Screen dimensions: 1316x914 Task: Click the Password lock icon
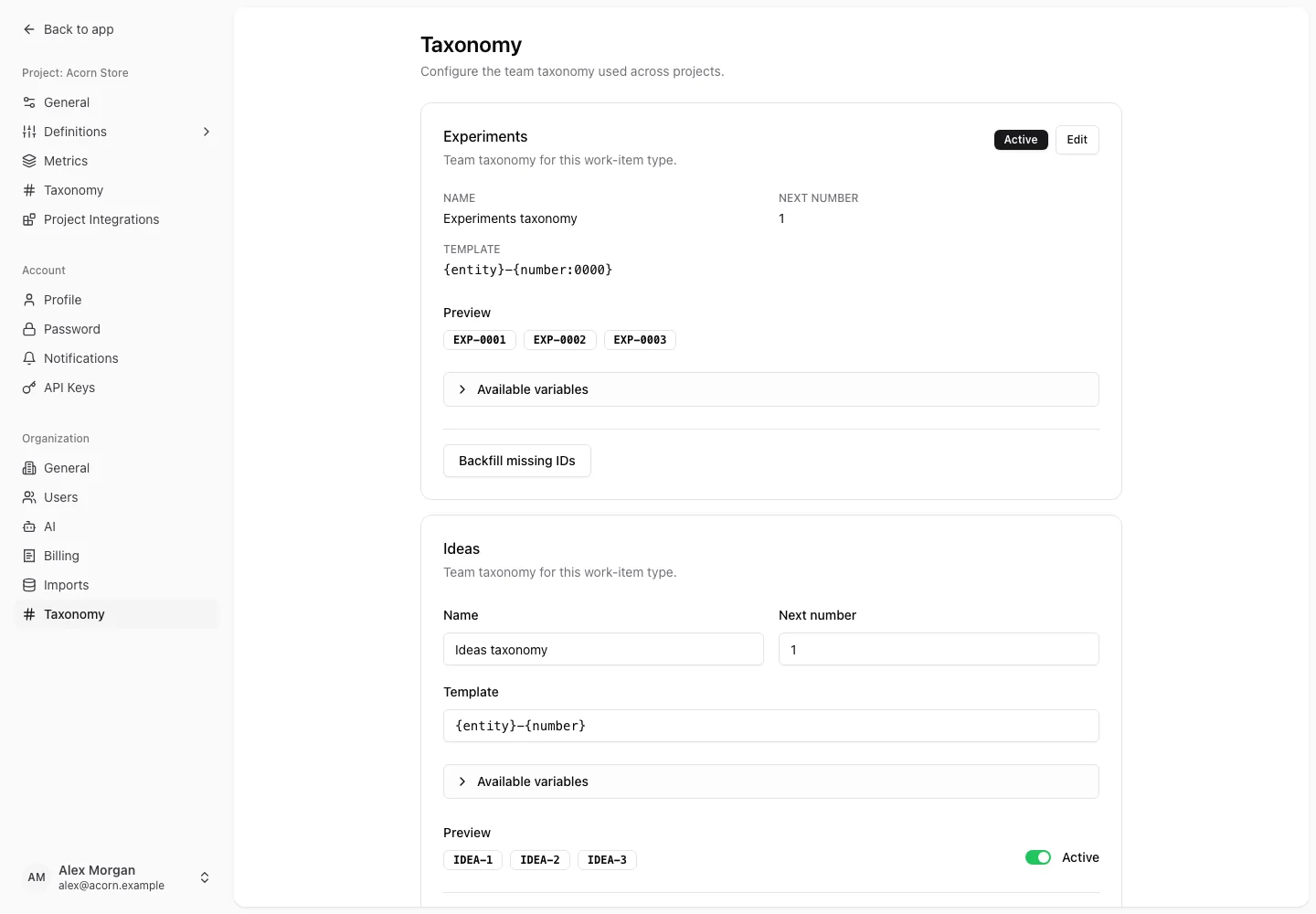(29, 329)
